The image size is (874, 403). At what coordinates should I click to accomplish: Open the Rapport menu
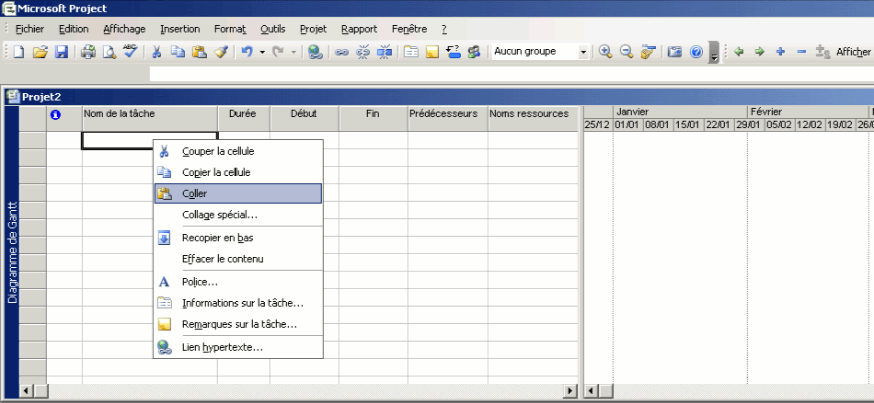[x=359, y=29]
